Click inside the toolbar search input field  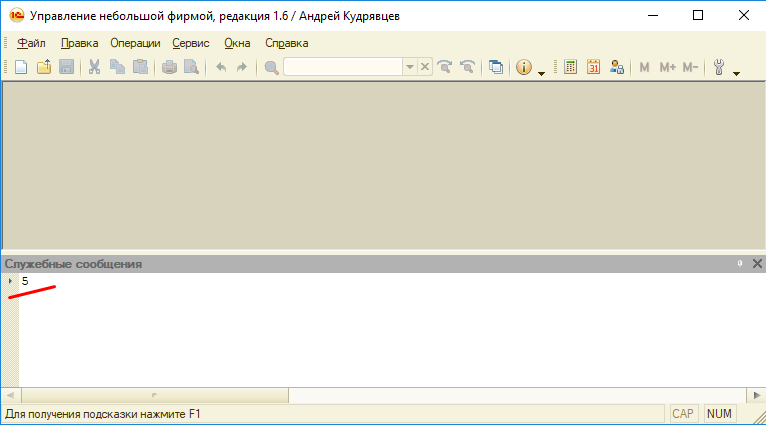pyautogui.click(x=343, y=67)
